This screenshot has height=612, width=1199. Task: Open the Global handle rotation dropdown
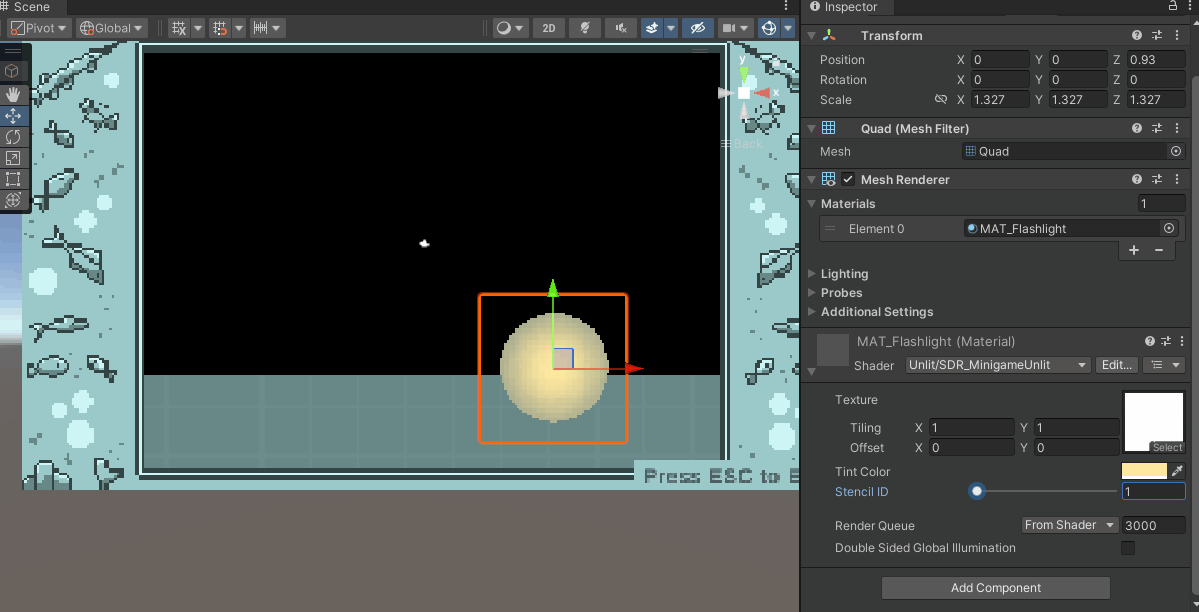pos(112,28)
